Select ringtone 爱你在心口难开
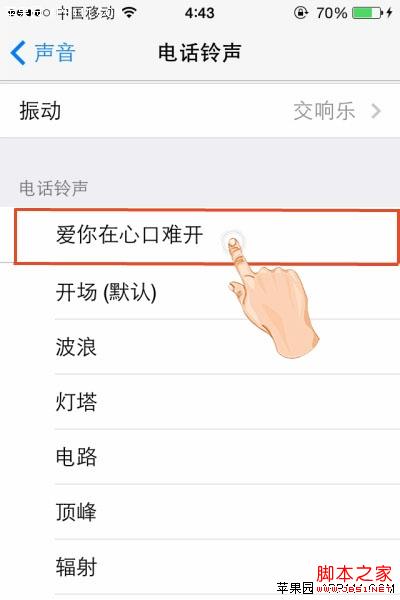 tap(206, 236)
